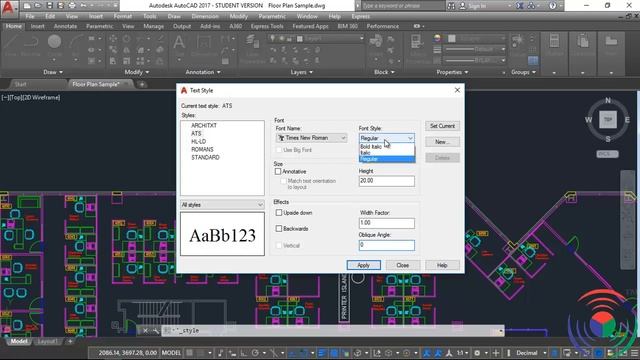Switch to the Express Tools ribbon tab
The height and width of the screenshot is (360, 640).
pyautogui.click(x=267, y=26)
